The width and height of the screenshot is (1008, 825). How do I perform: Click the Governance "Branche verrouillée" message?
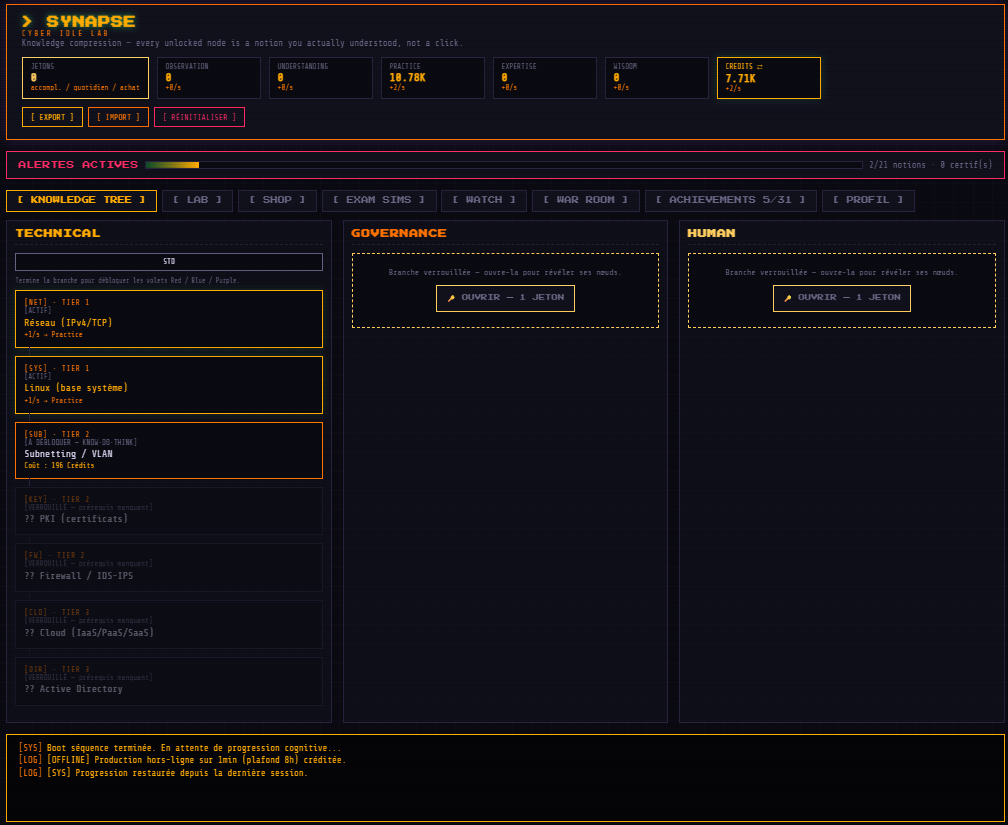tap(505, 273)
